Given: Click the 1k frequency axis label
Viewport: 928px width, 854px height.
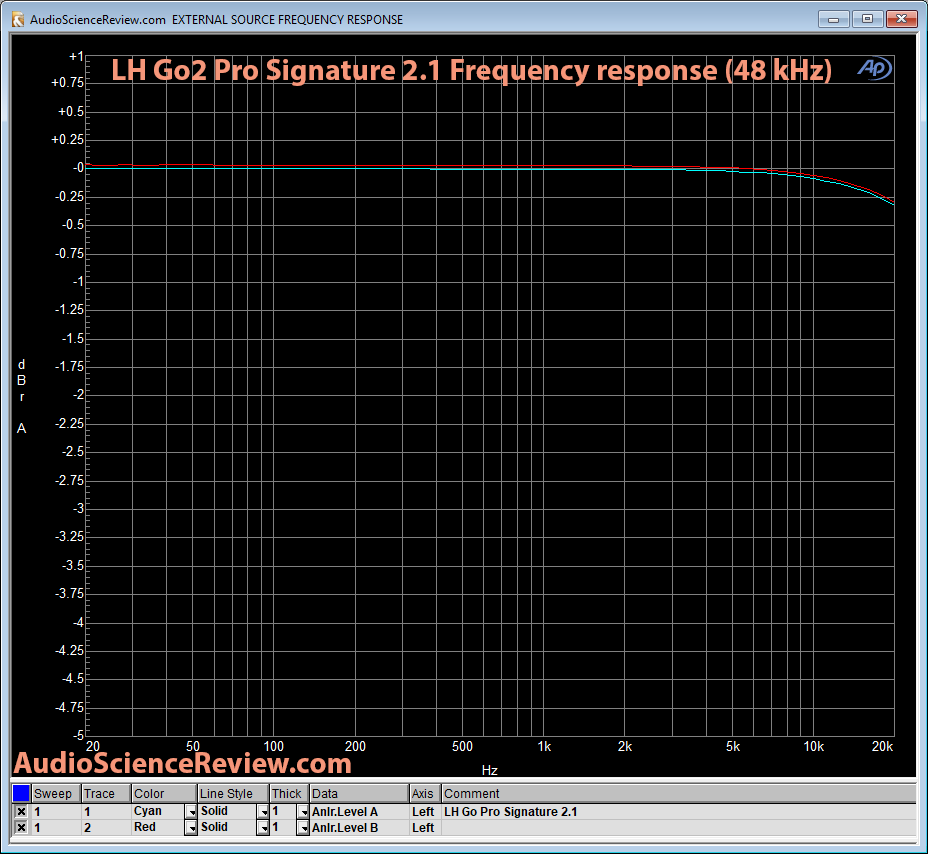Looking at the screenshot, I should click(544, 747).
